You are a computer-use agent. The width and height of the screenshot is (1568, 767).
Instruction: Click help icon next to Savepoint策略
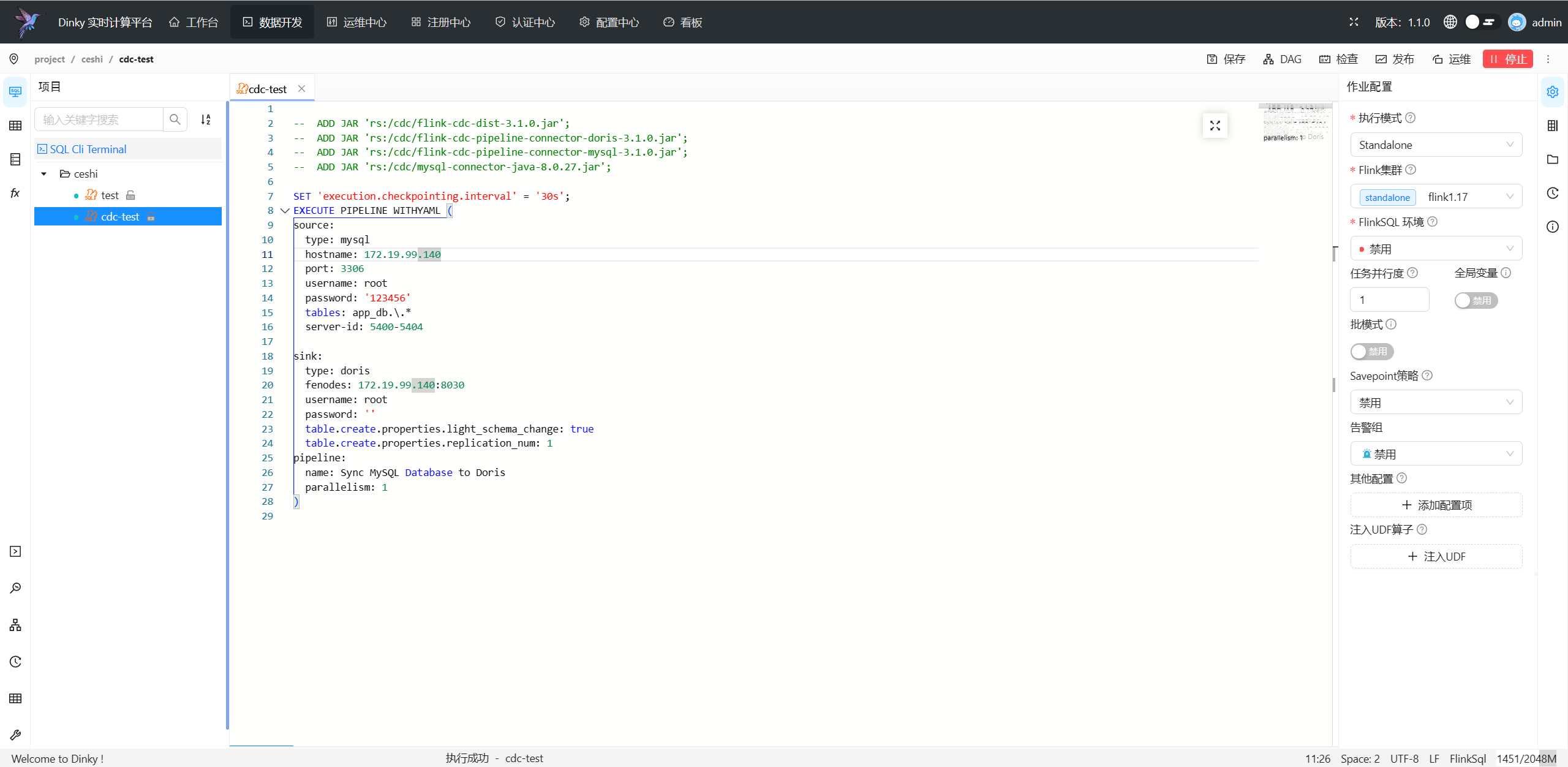(x=1427, y=376)
